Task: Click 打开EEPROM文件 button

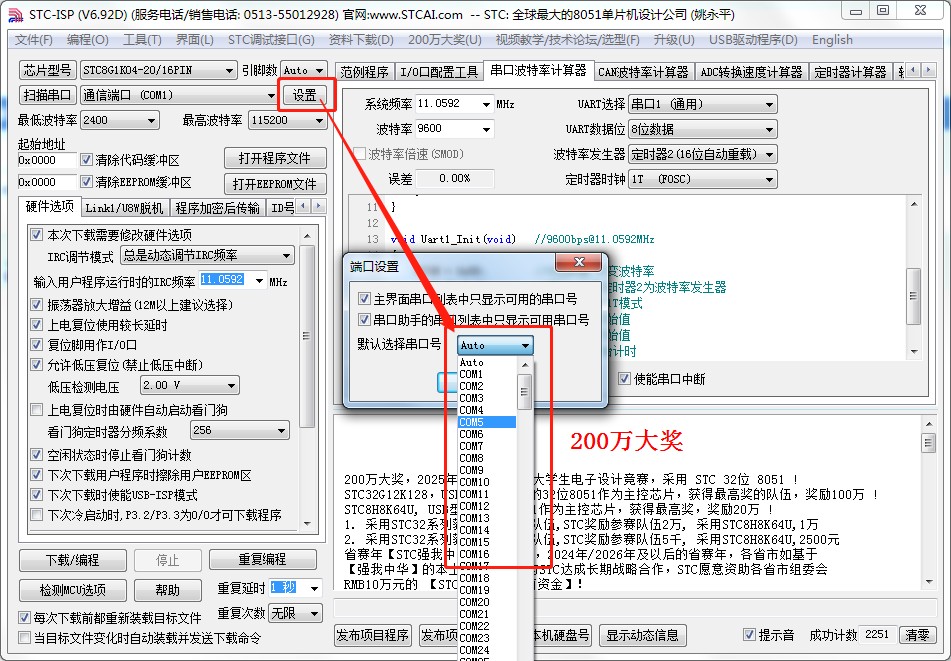Action: [275, 184]
